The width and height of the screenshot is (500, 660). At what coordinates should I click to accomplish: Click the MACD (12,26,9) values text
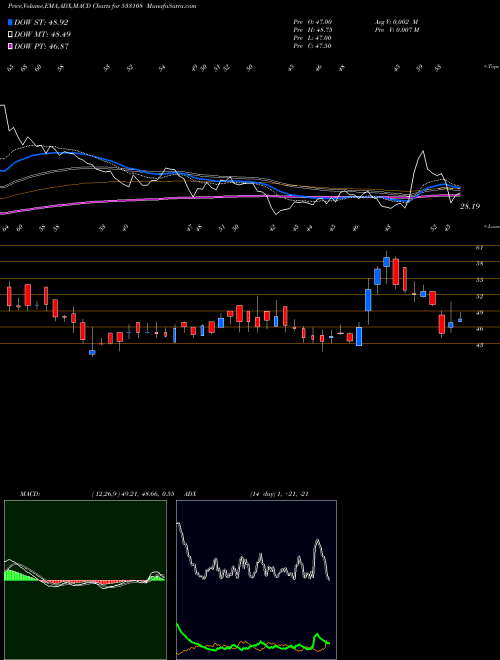[x=132, y=494]
